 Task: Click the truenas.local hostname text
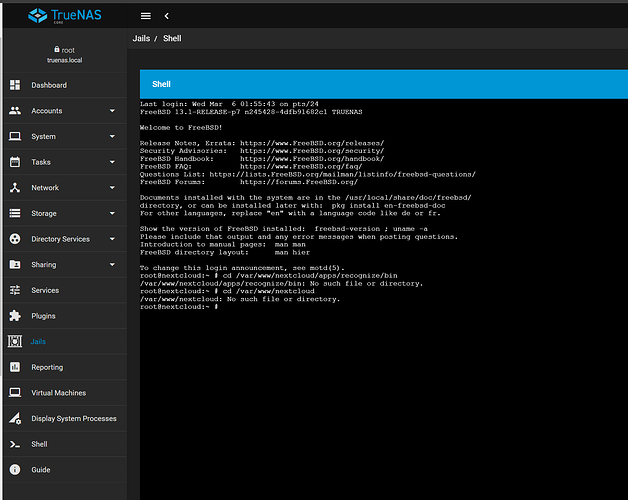click(x=64, y=60)
